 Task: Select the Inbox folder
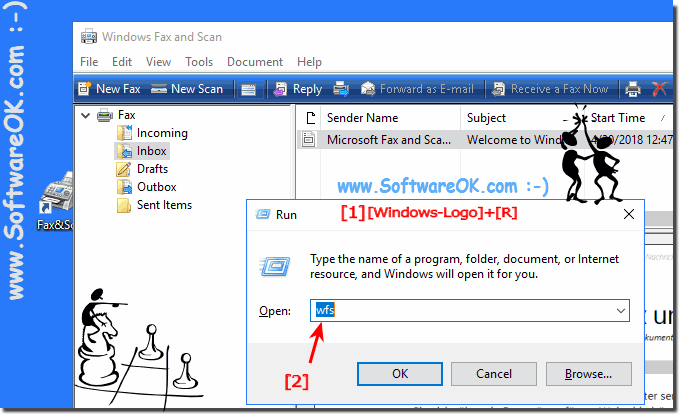(x=151, y=151)
